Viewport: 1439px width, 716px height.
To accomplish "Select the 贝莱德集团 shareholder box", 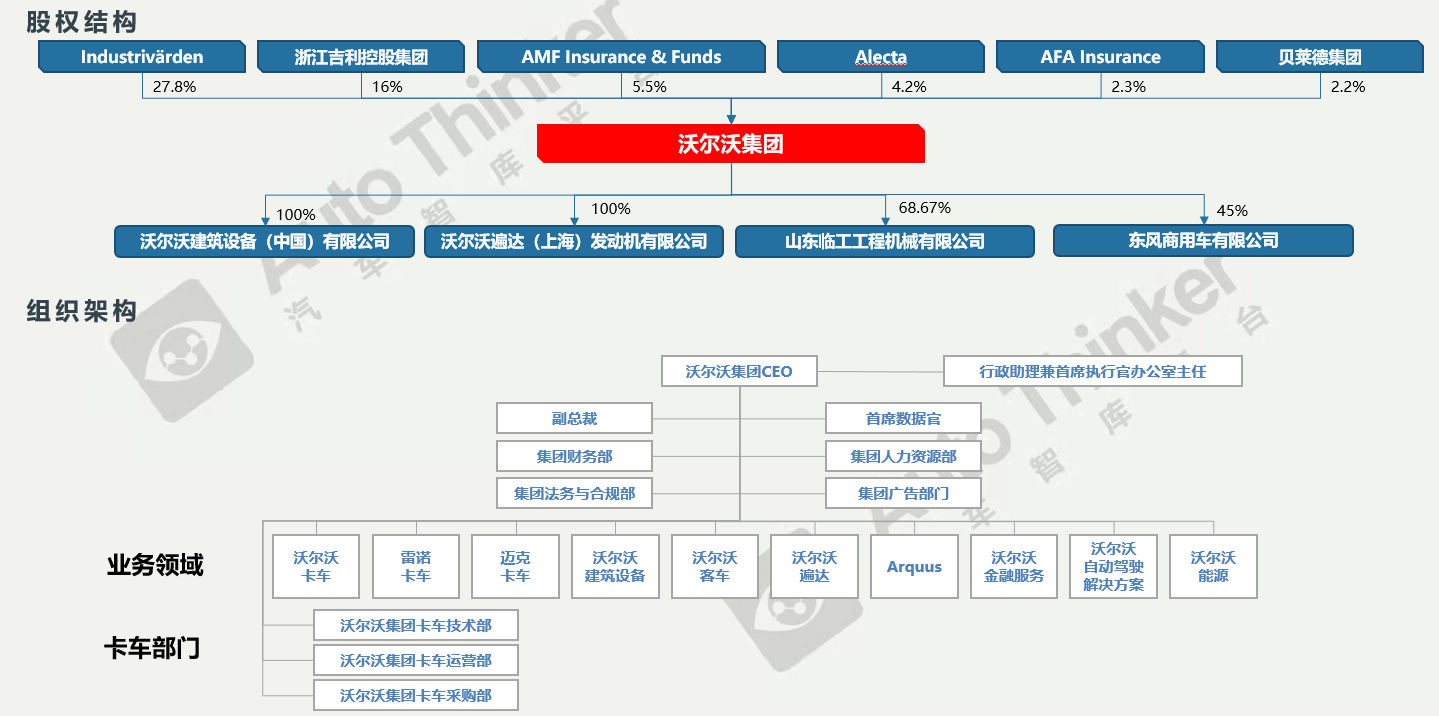I will 1320,57.
